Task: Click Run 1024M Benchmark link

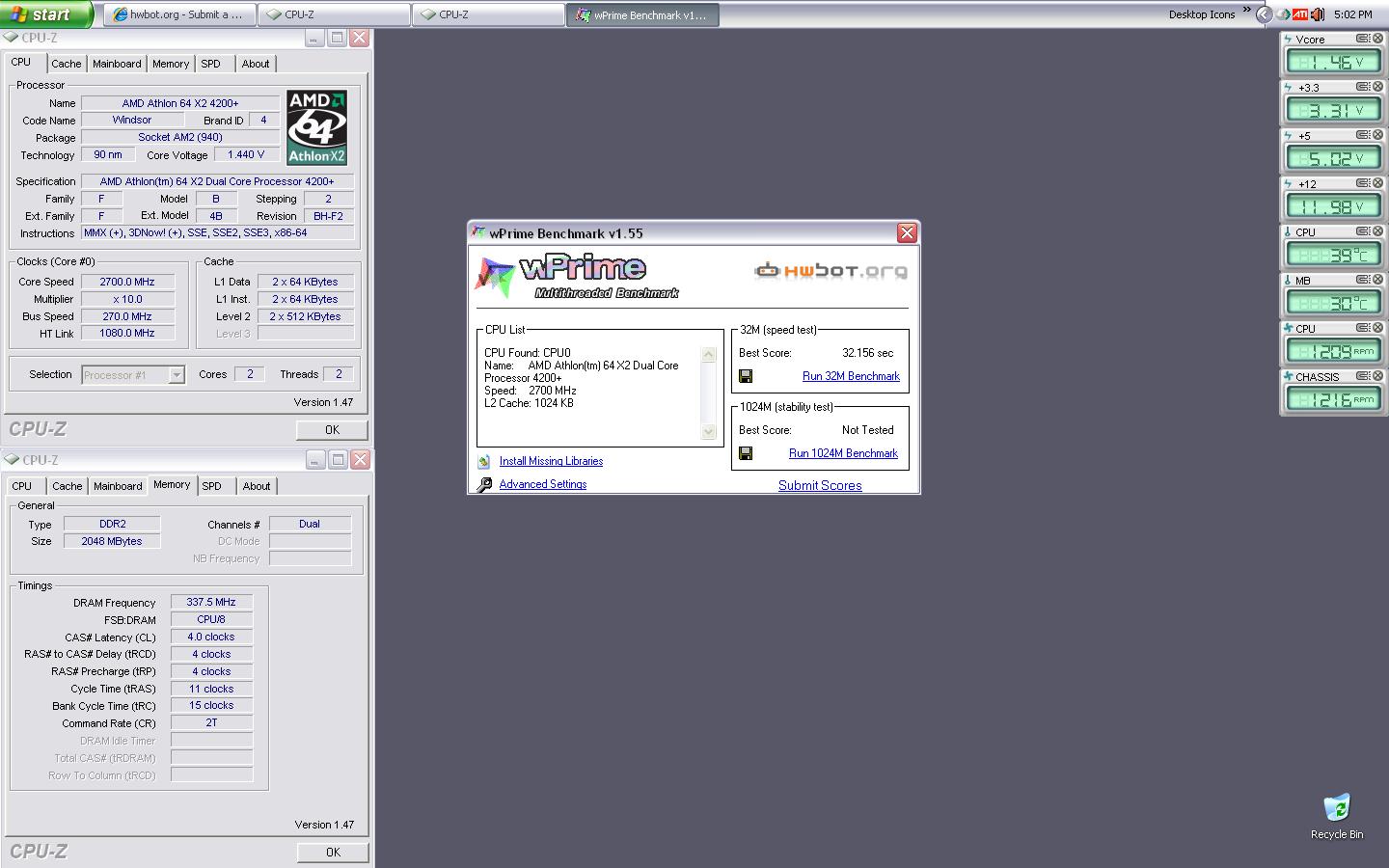Action: (x=843, y=453)
